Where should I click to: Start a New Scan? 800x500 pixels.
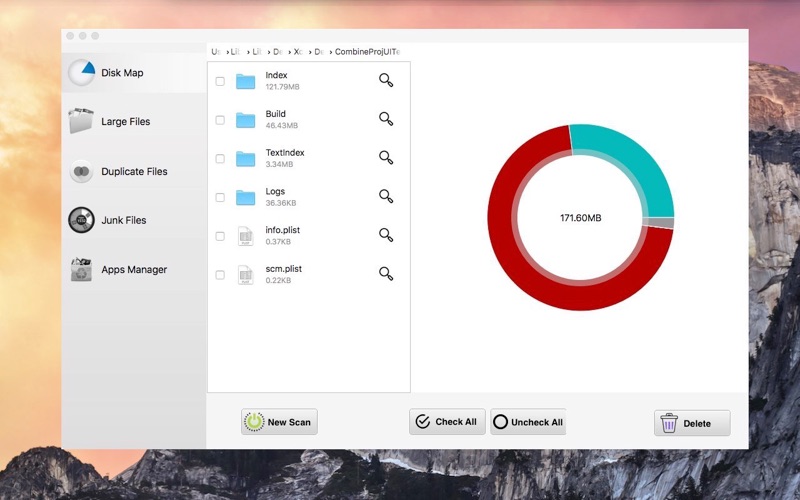point(279,422)
